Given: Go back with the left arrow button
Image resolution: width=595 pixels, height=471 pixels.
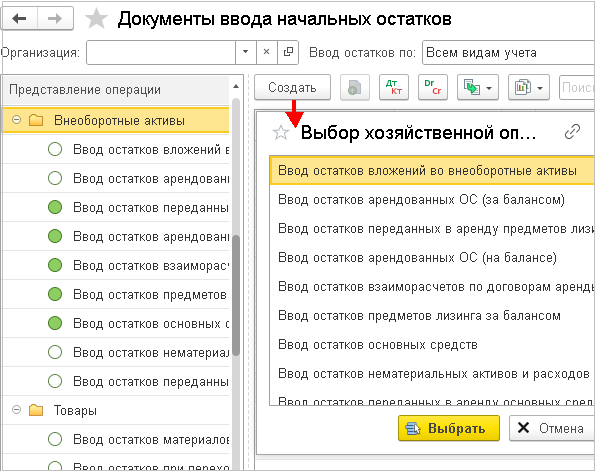Looking at the screenshot, I should coord(19,19).
